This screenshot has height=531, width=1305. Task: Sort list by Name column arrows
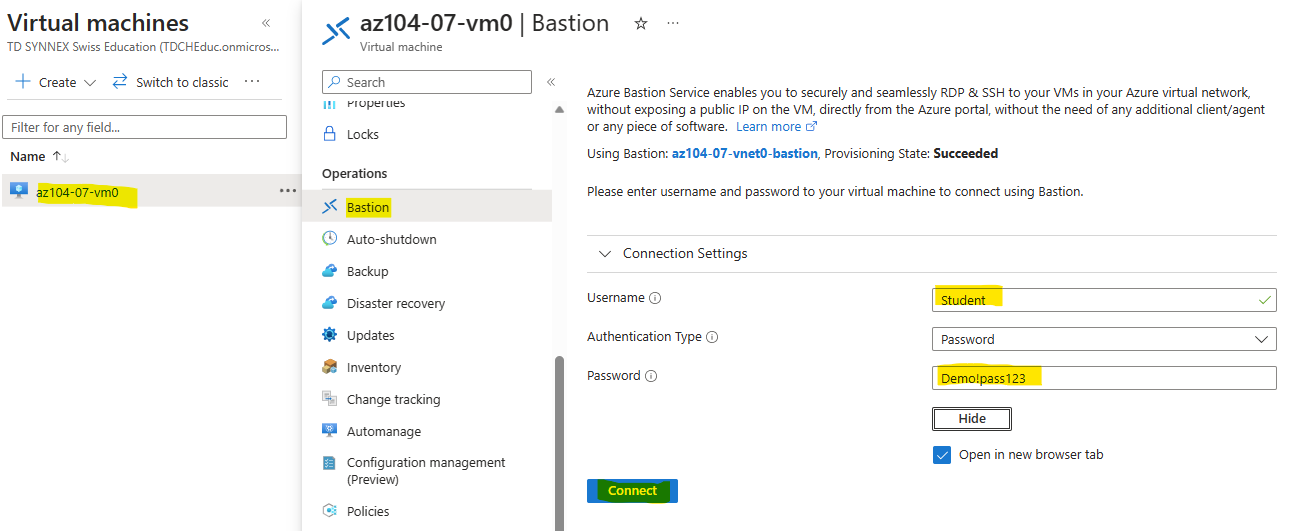pos(60,157)
